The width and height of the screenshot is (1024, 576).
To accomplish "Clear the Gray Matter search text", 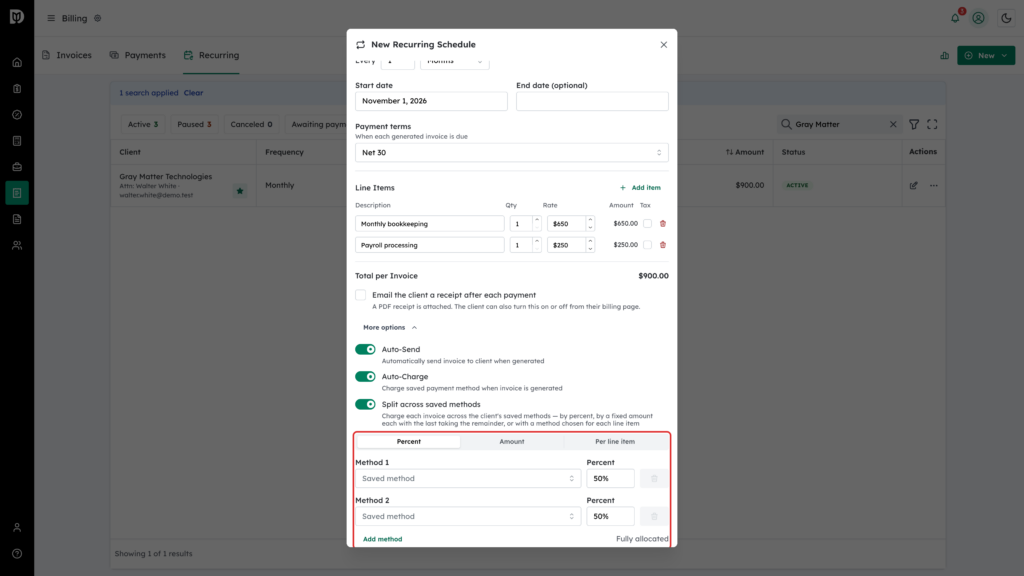I will pos(893,124).
